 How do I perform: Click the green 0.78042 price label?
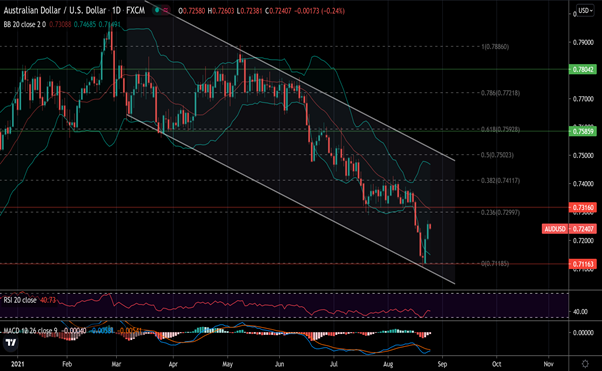583,70
